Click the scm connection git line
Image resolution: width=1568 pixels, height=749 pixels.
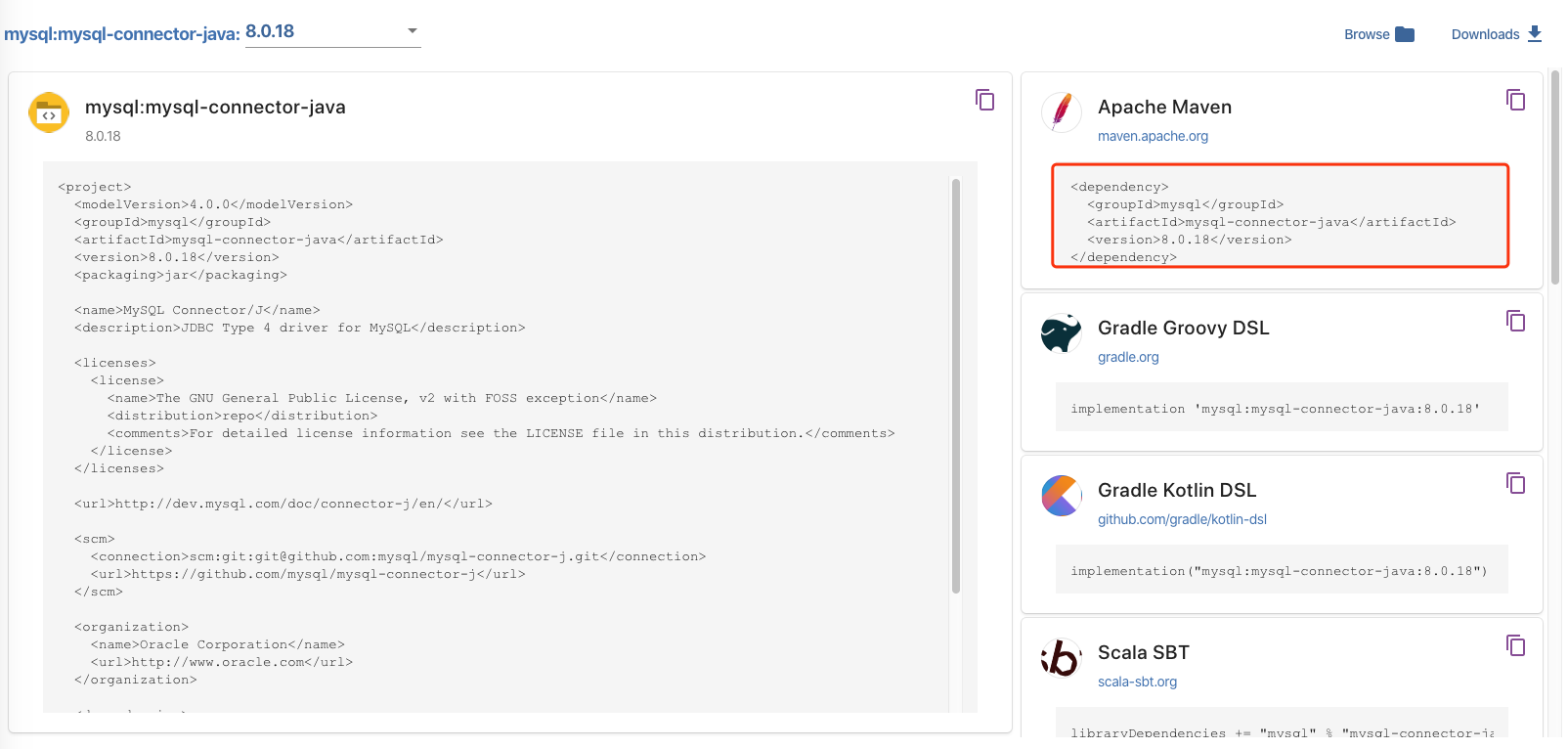pos(398,556)
